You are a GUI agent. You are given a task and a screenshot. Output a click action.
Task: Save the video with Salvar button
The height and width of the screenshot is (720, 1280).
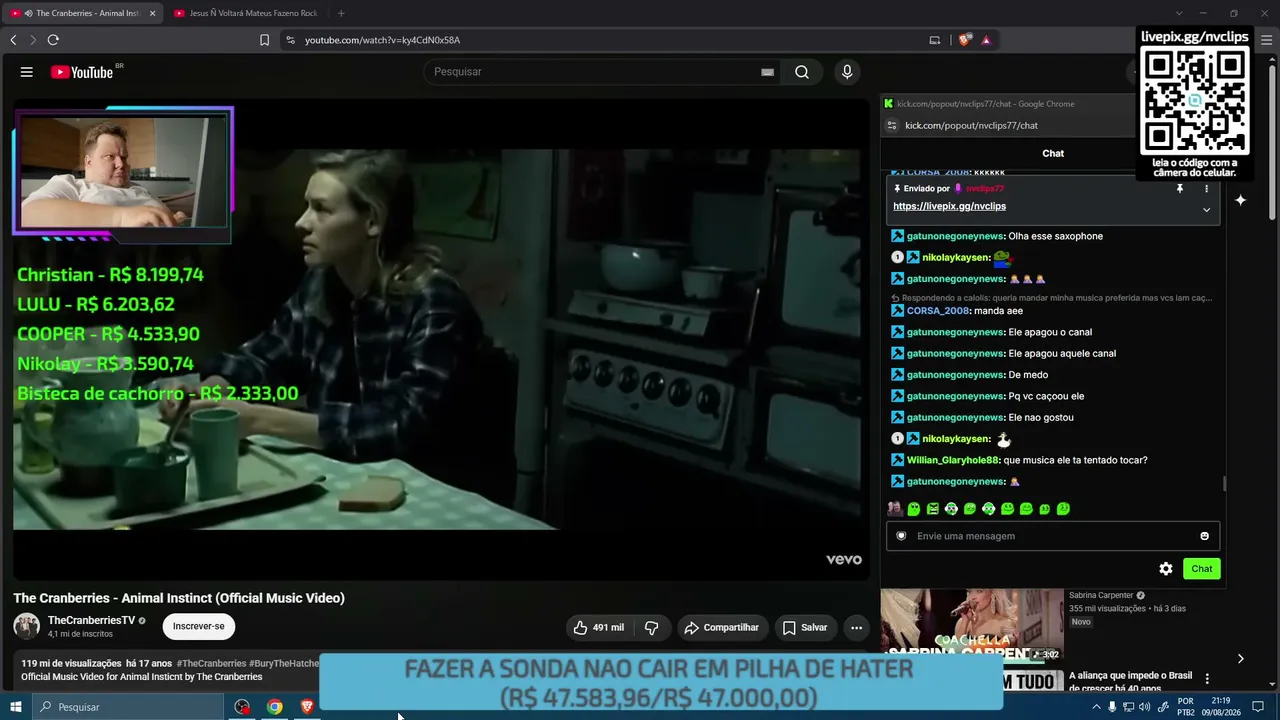tap(805, 628)
